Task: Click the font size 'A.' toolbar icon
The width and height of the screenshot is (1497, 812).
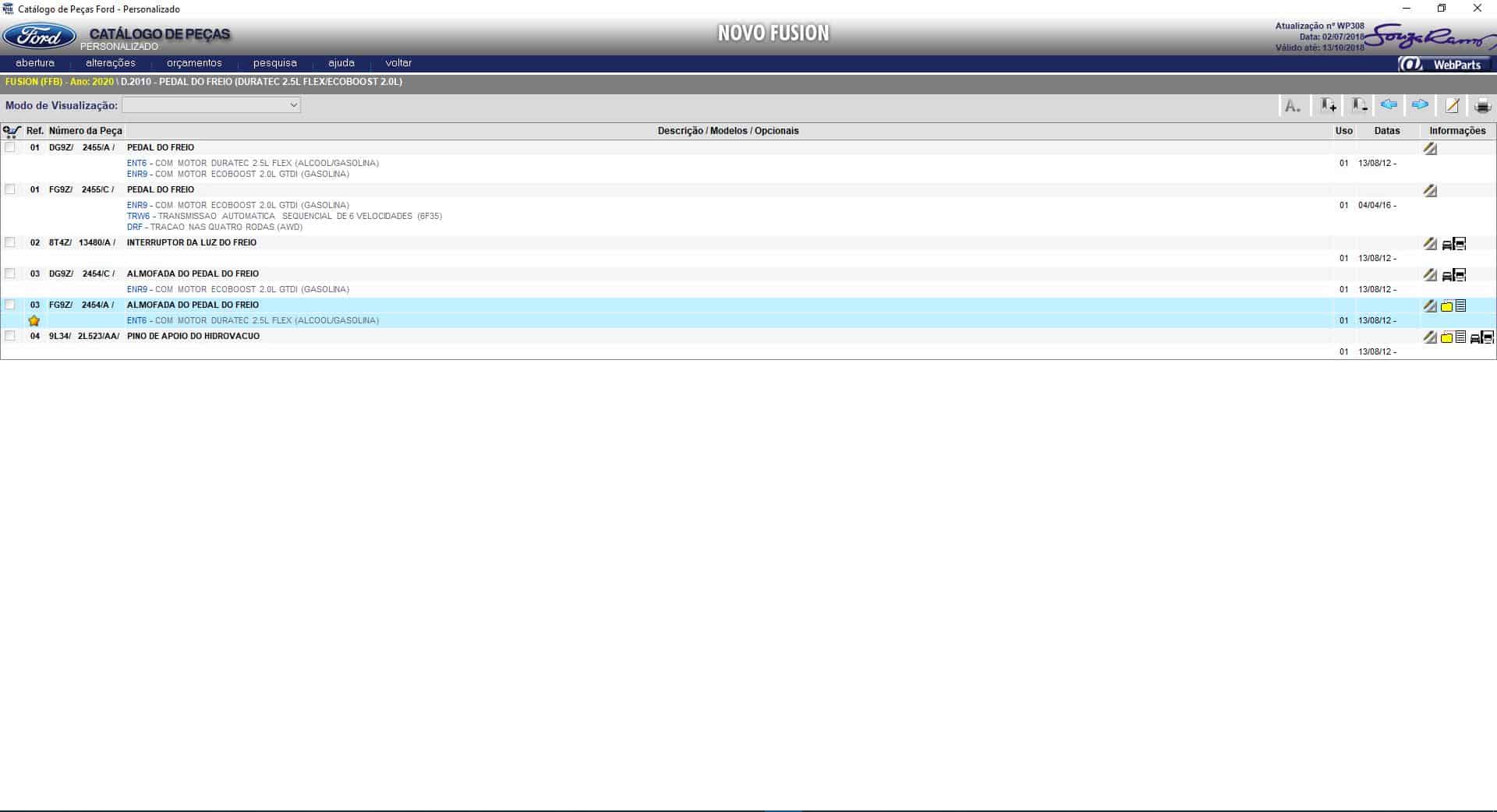Action: tap(1293, 106)
